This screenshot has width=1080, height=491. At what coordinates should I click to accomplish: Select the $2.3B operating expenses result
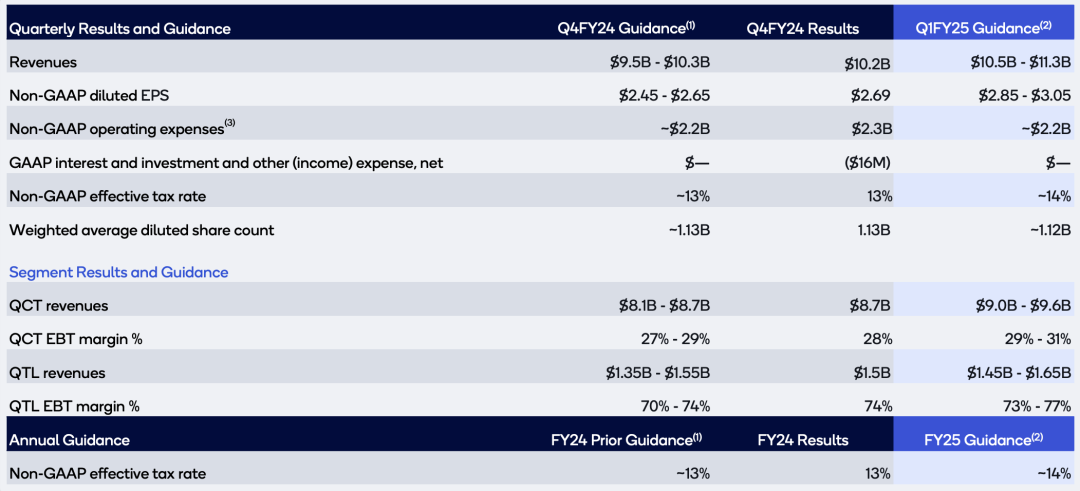tap(870, 130)
